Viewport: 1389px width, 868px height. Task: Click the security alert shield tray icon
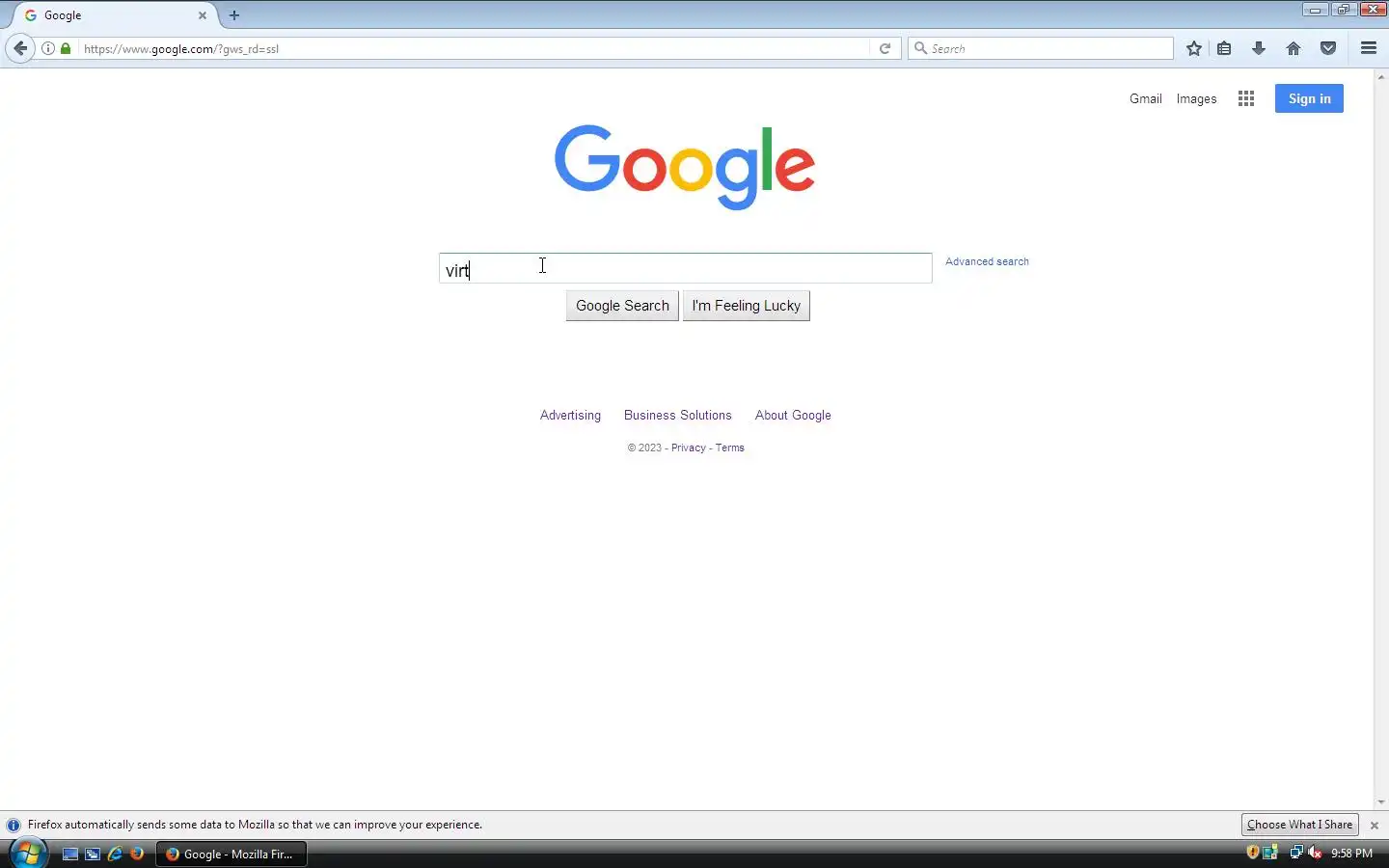1253,853
